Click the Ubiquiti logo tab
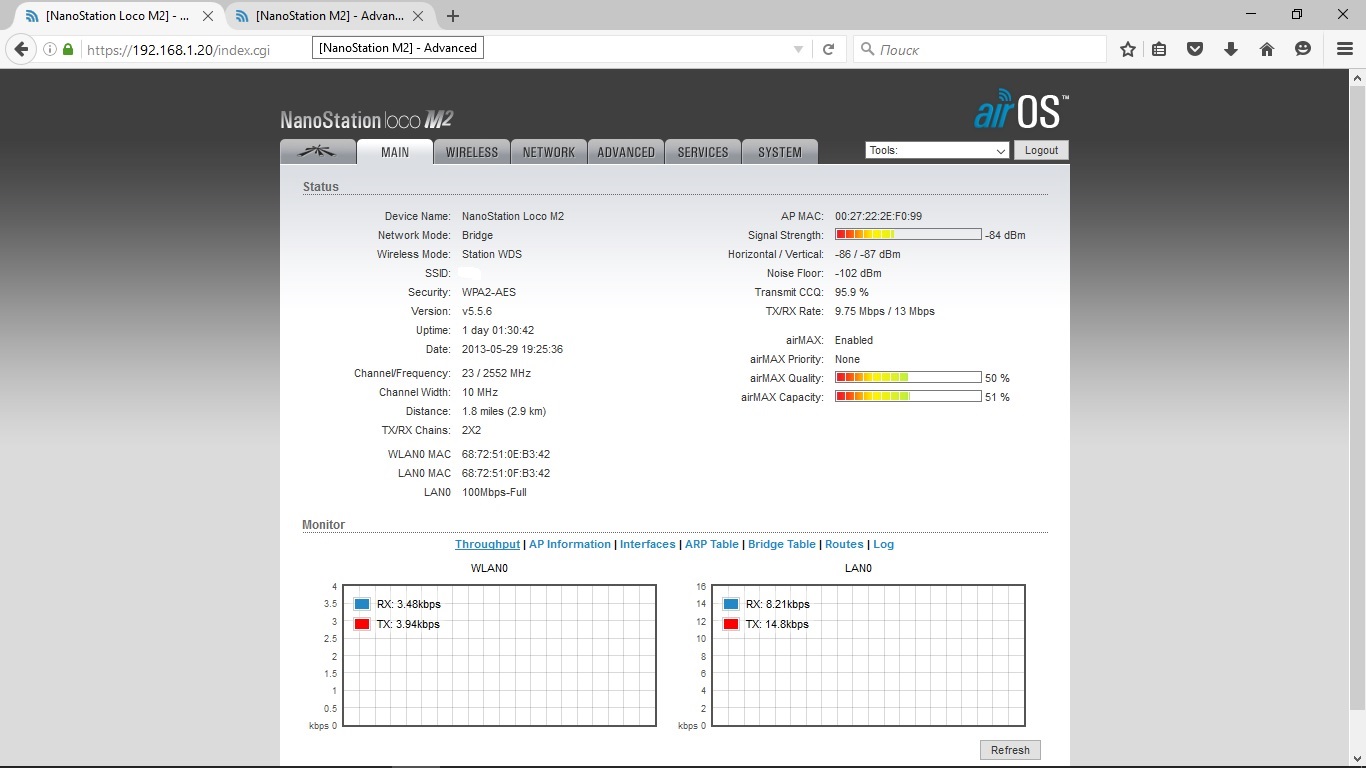This screenshot has width=1366, height=768. coord(318,152)
